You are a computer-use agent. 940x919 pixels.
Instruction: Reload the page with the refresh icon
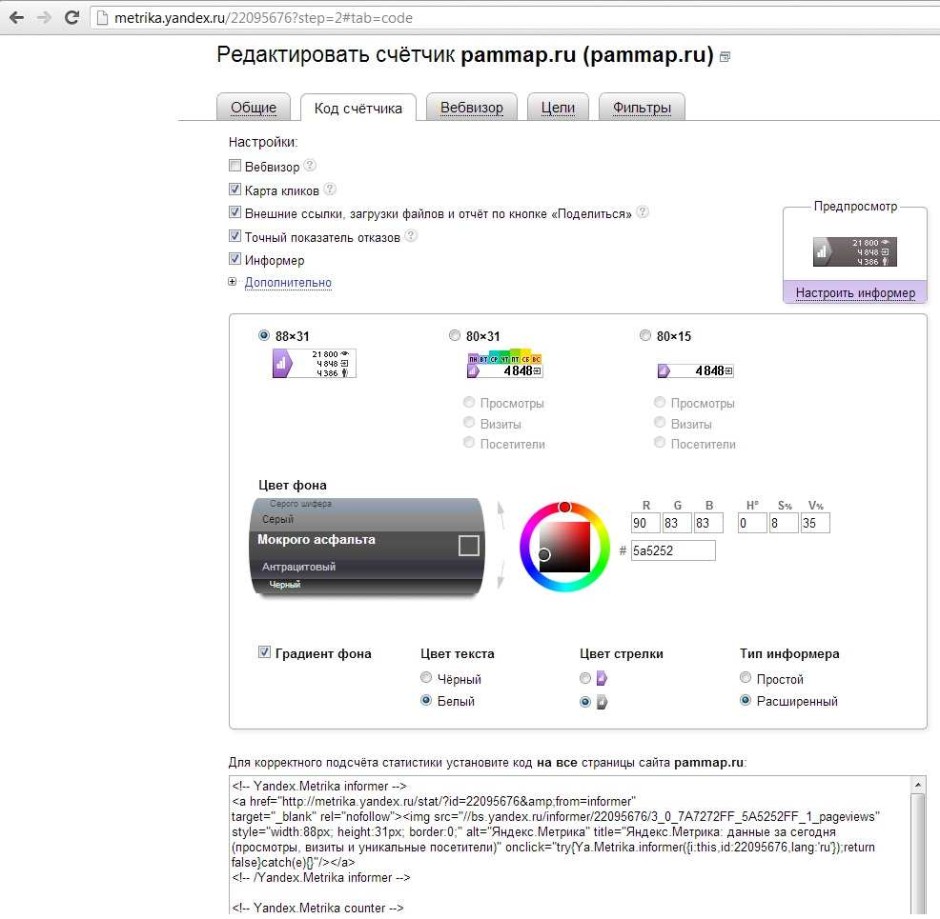[72, 18]
